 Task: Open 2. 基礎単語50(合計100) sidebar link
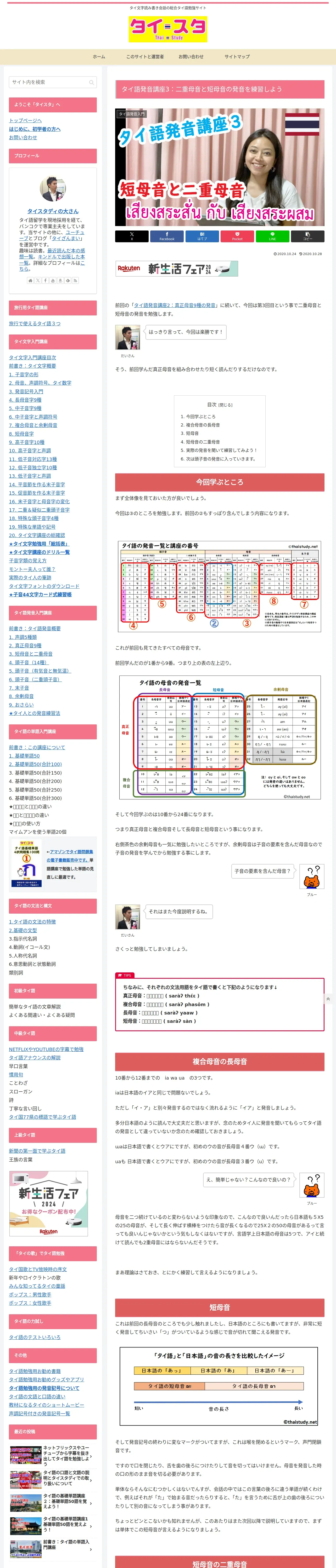click(35, 764)
